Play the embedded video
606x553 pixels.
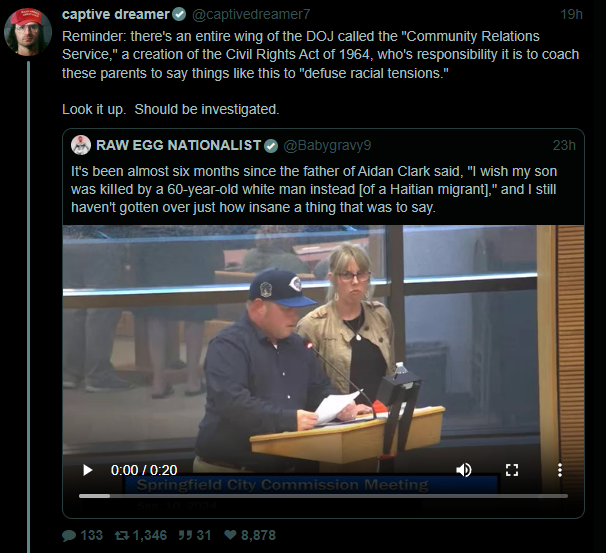click(x=88, y=470)
